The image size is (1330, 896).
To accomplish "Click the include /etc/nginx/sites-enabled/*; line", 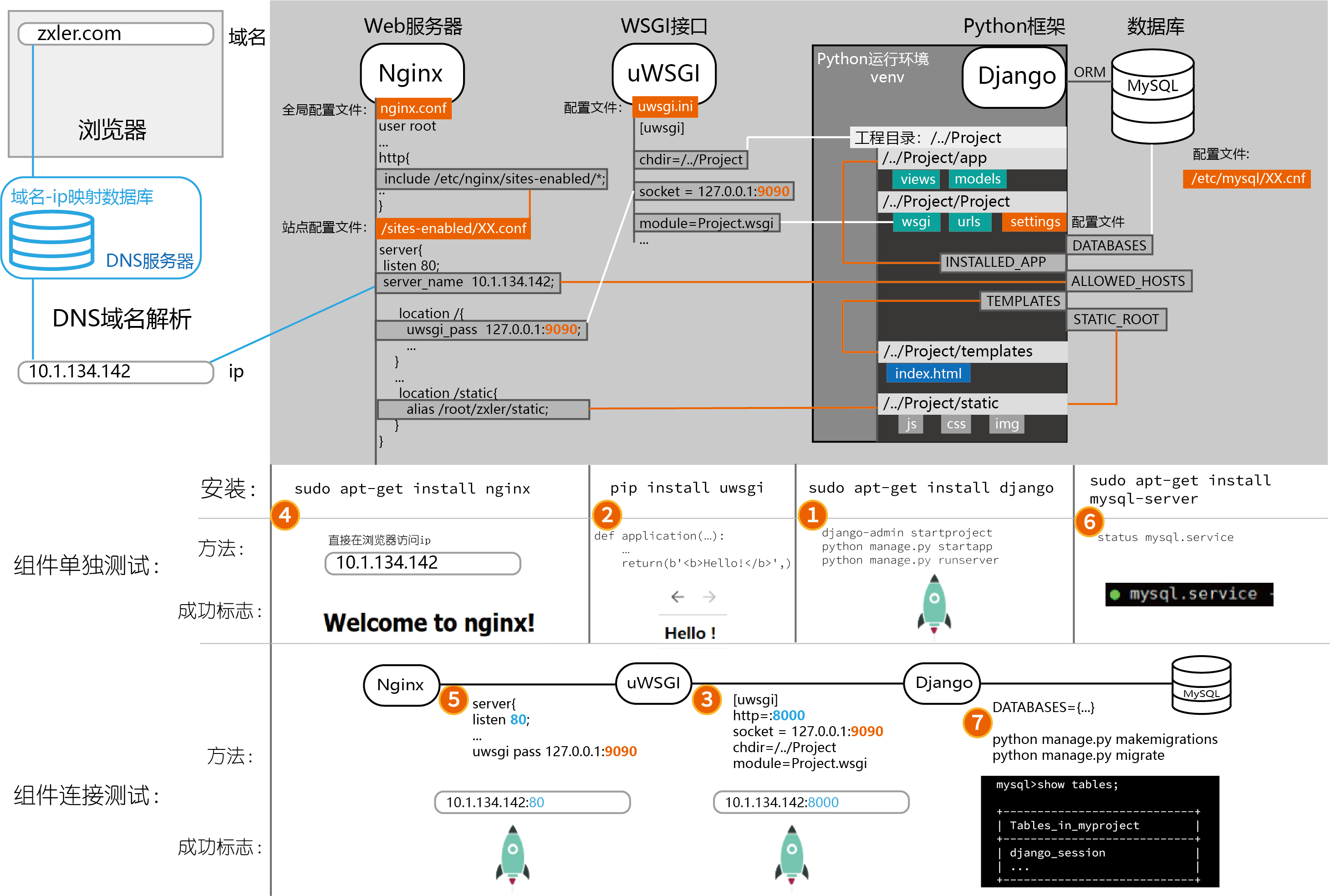I will (491, 179).
